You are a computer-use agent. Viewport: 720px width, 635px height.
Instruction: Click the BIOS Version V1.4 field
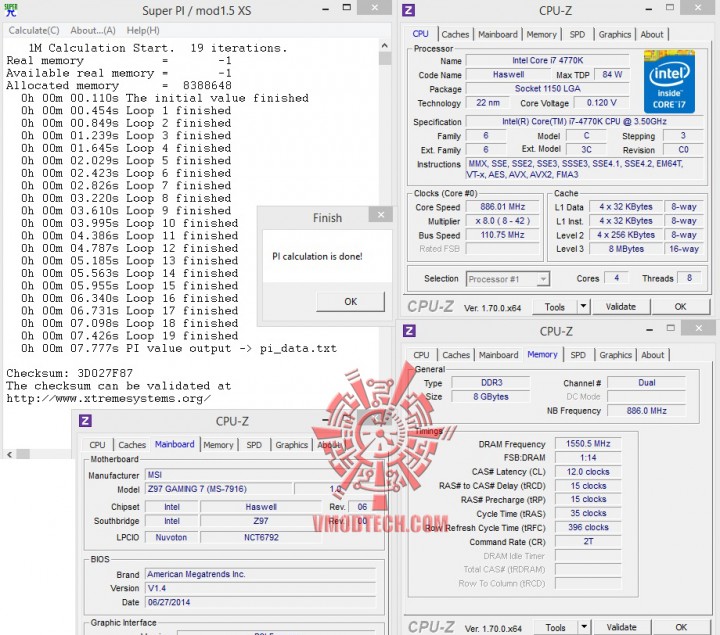pos(260,588)
